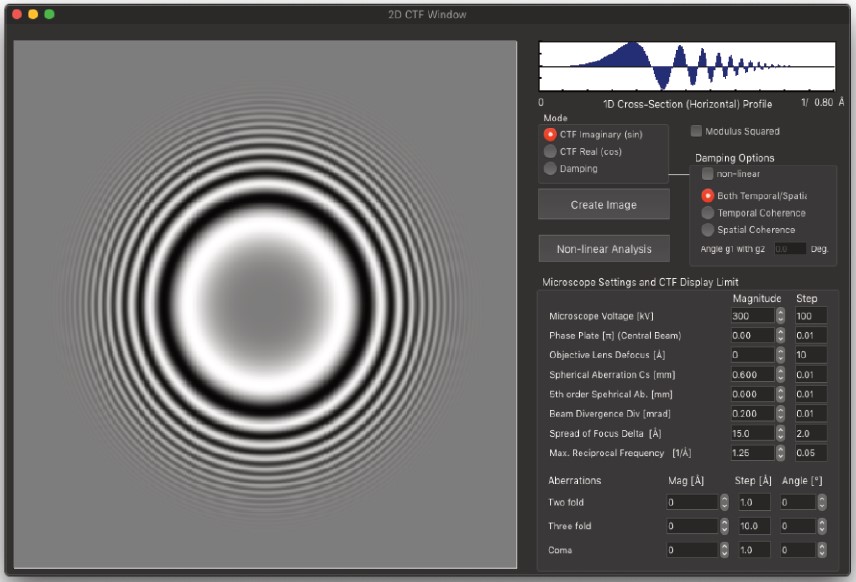Click the Spherical Aberration Cs stepper
Viewport: 856px width, 582px height.
[781, 375]
